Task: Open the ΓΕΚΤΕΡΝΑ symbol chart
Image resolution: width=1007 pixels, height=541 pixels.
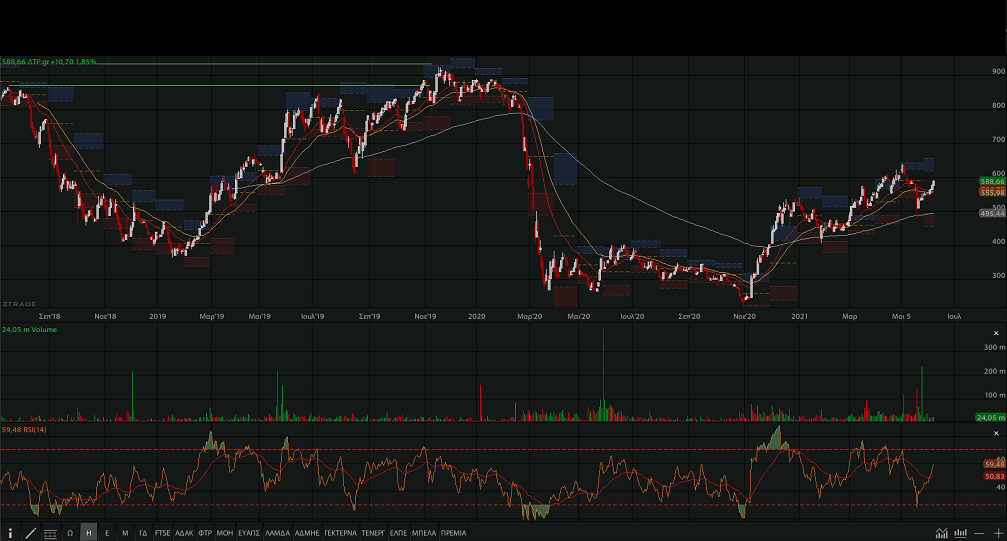Action: pos(339,533)
